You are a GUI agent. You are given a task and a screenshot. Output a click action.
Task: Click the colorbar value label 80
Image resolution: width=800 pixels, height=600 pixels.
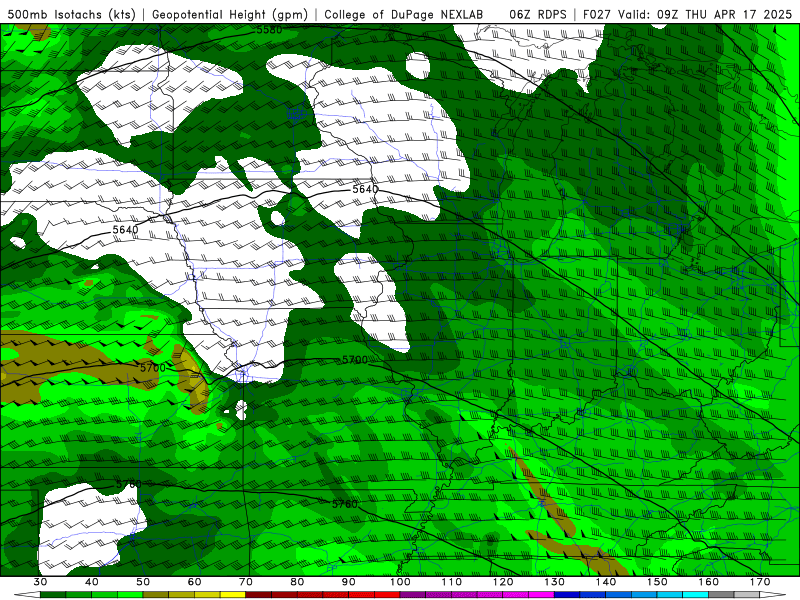coord(297,582)
